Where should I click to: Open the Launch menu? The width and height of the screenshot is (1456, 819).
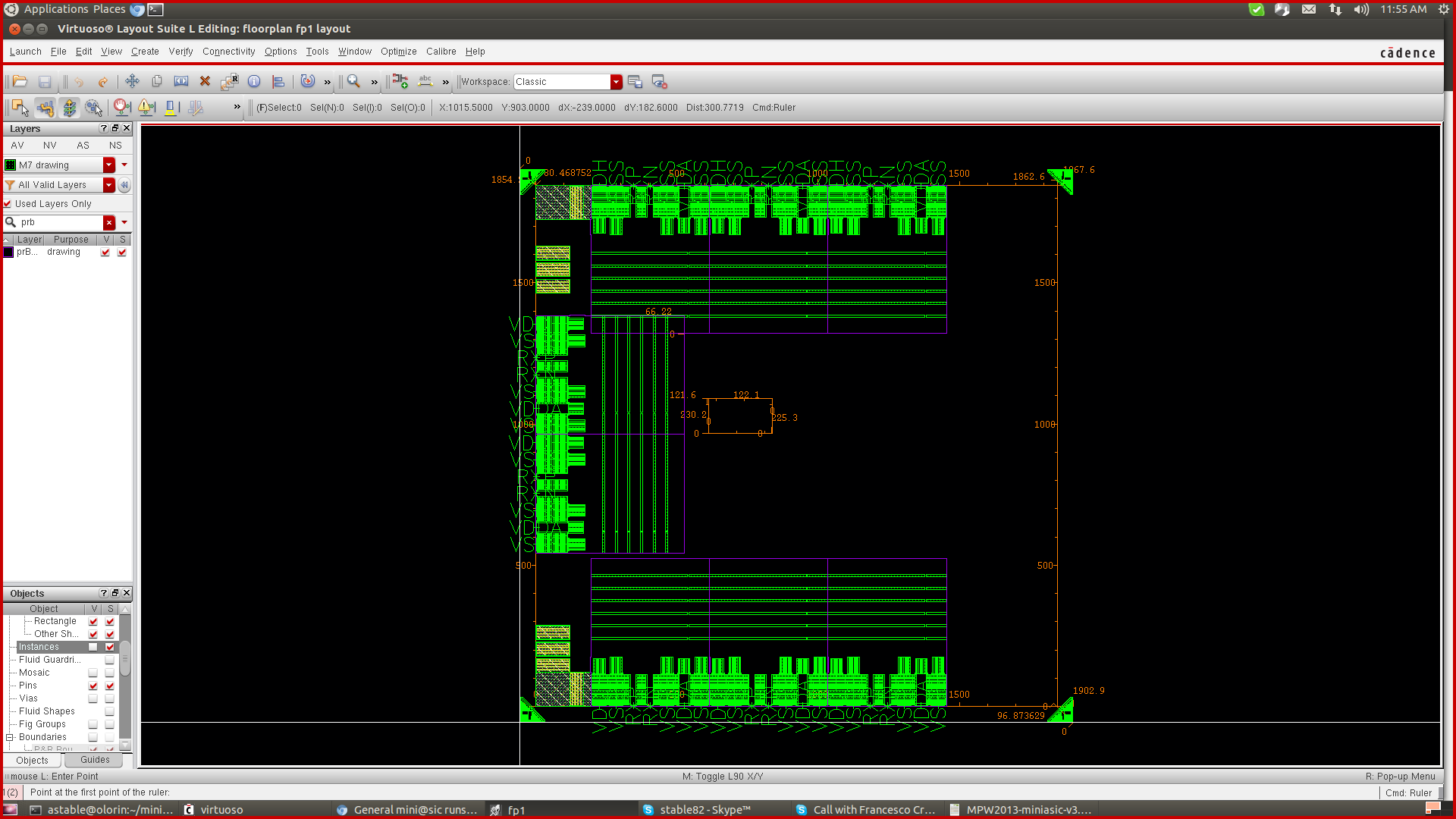click(x=26, y=52)
